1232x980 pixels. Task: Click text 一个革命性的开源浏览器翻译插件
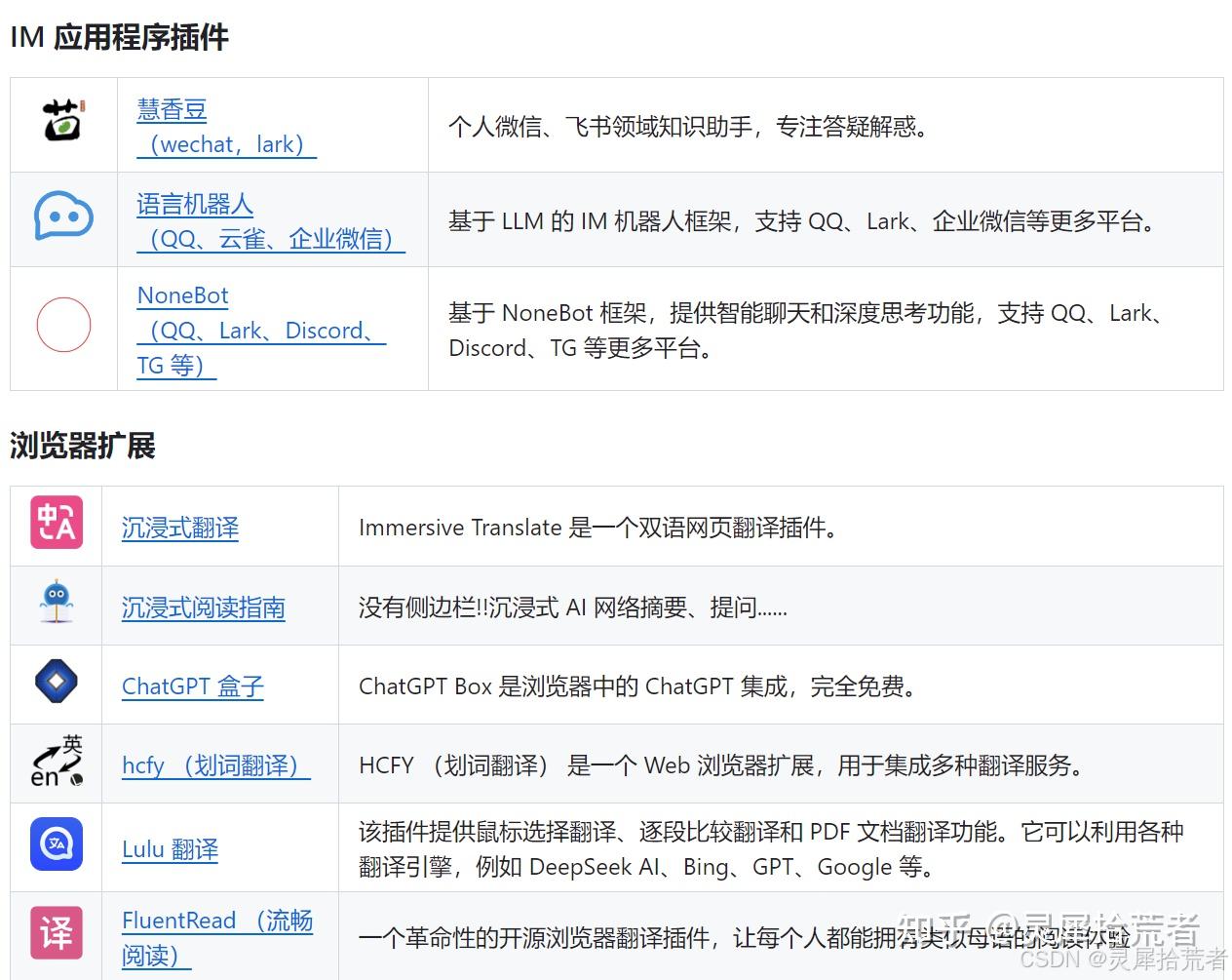pos(745,938)
